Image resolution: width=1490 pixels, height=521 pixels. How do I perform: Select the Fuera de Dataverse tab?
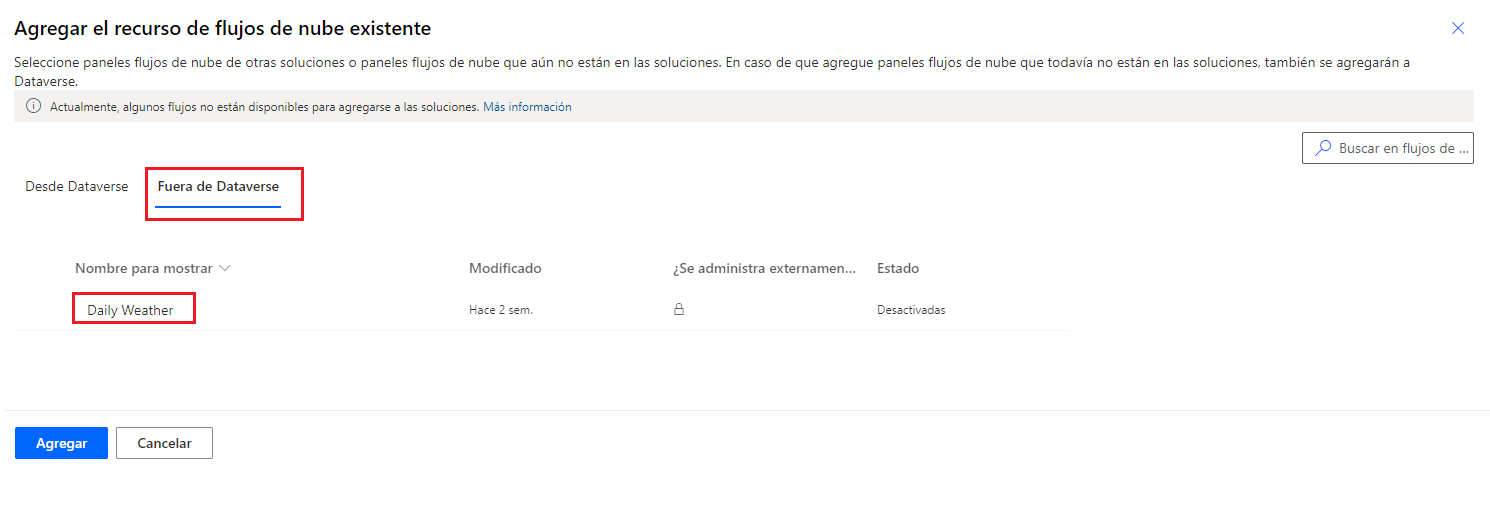pyautogui.click(x=218, y=187)
